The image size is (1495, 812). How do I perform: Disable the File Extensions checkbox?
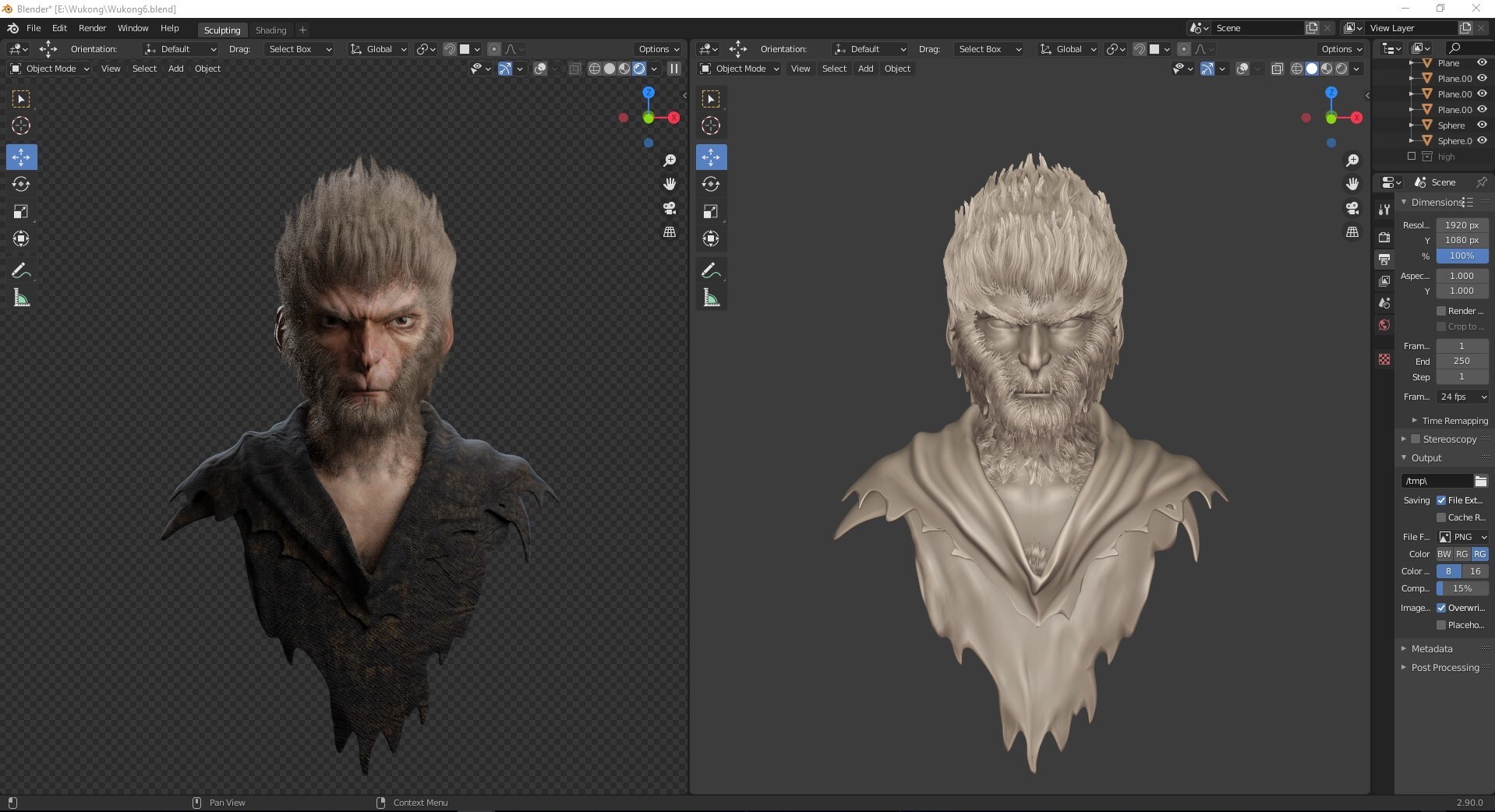(x=1441, y=500)
